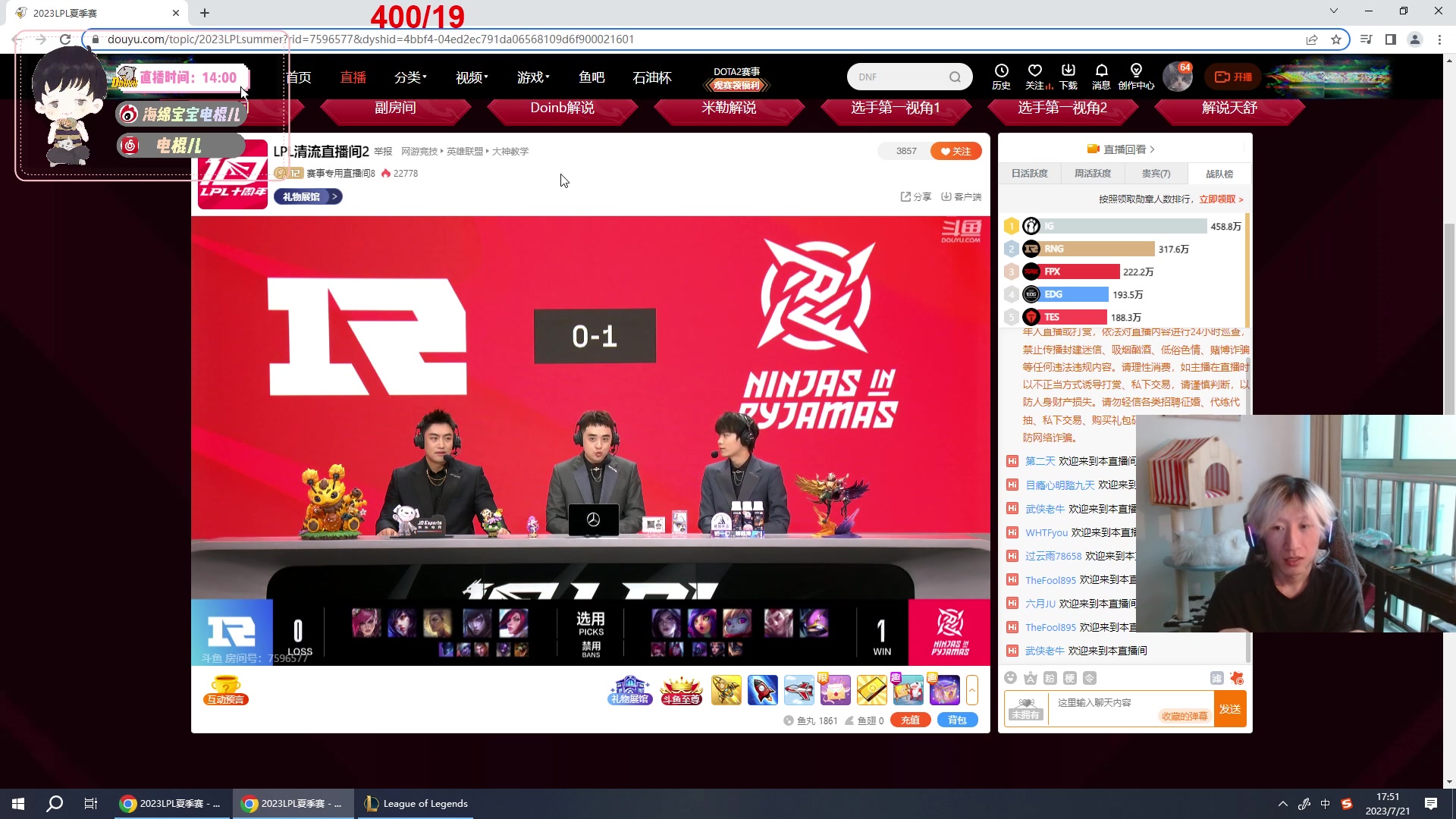
Task: Click the 互动预言 trophy icon
Action: (x=226, y=690)
